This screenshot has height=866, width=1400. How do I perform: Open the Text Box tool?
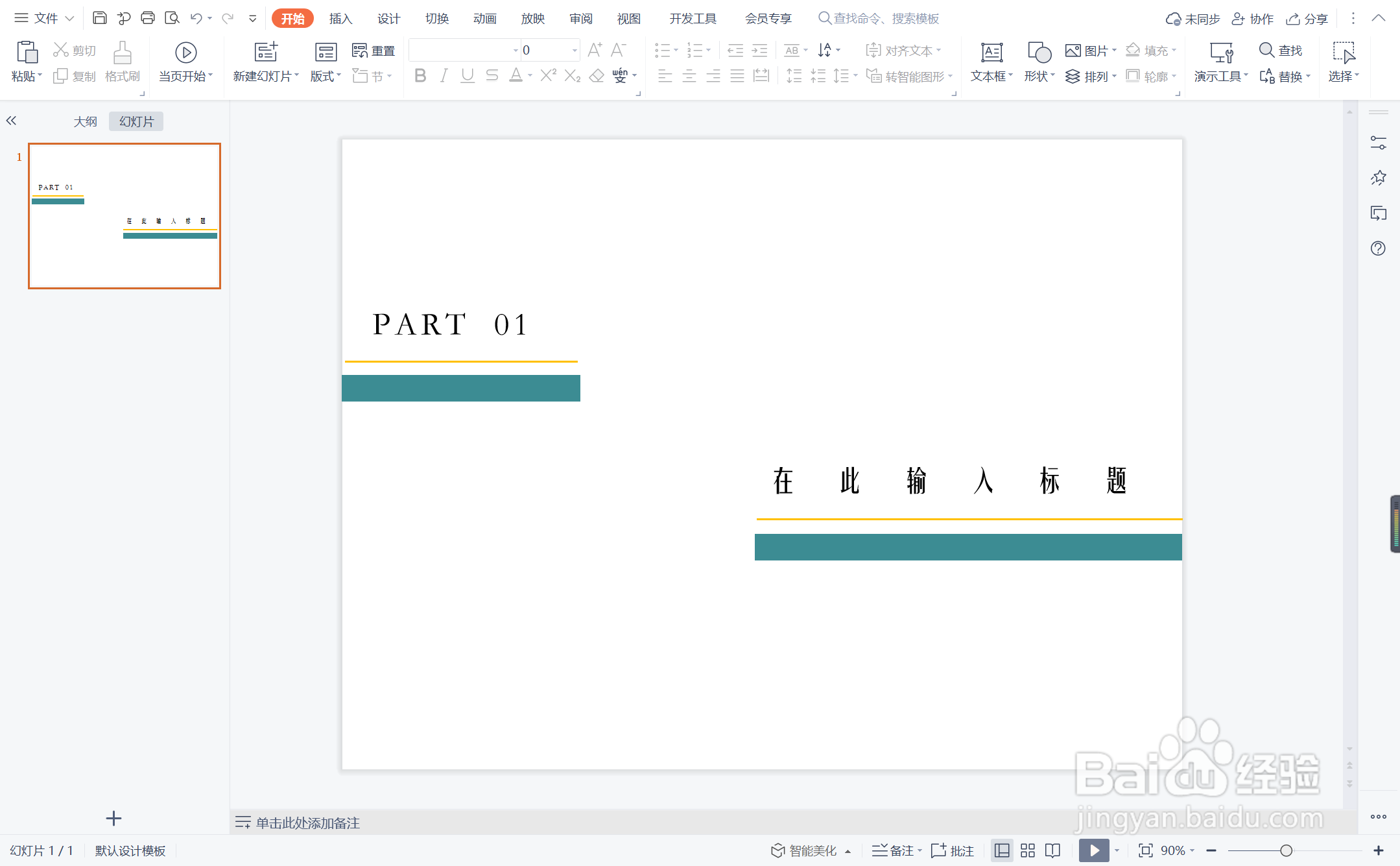coord(991,53)
